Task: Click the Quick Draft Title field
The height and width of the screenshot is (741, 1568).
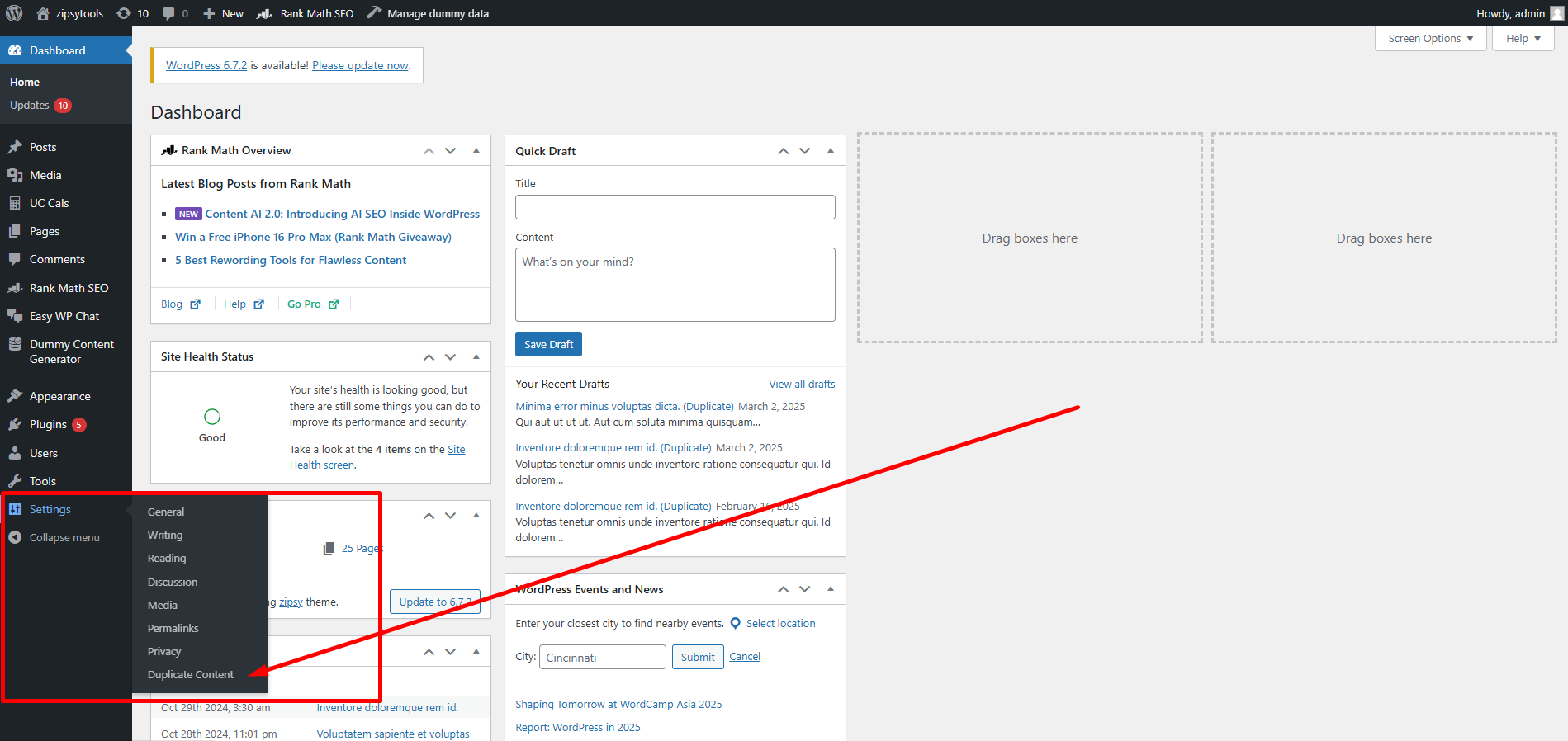Action: pyautogui.click(x=675, y=207)
